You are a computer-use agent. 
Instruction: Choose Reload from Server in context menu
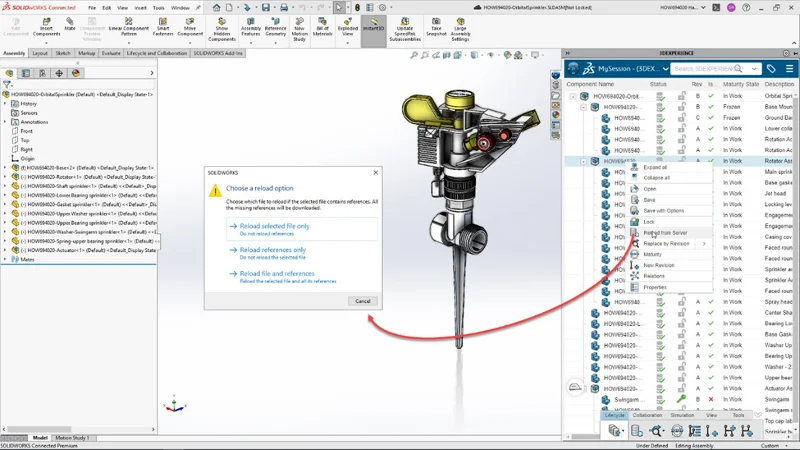click(x=665, y=233)
